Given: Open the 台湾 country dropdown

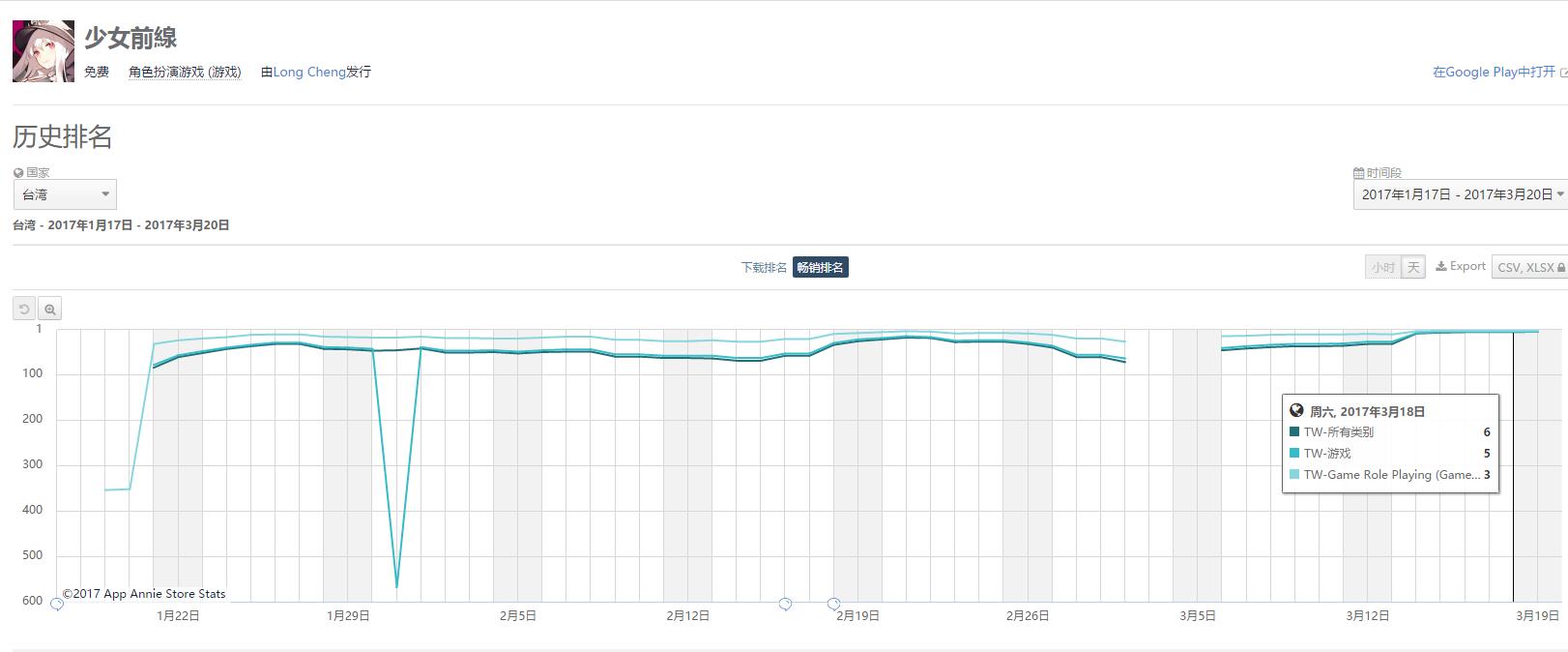Looking at the screenshot, I should [65, 194].
